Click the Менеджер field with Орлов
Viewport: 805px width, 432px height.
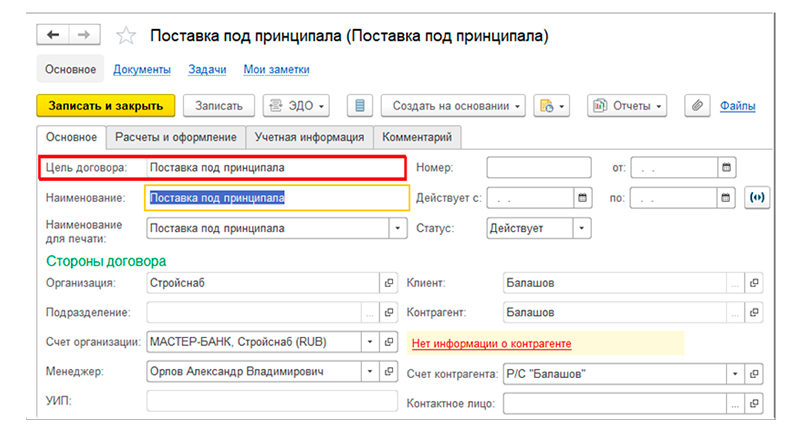click(254, 371)
